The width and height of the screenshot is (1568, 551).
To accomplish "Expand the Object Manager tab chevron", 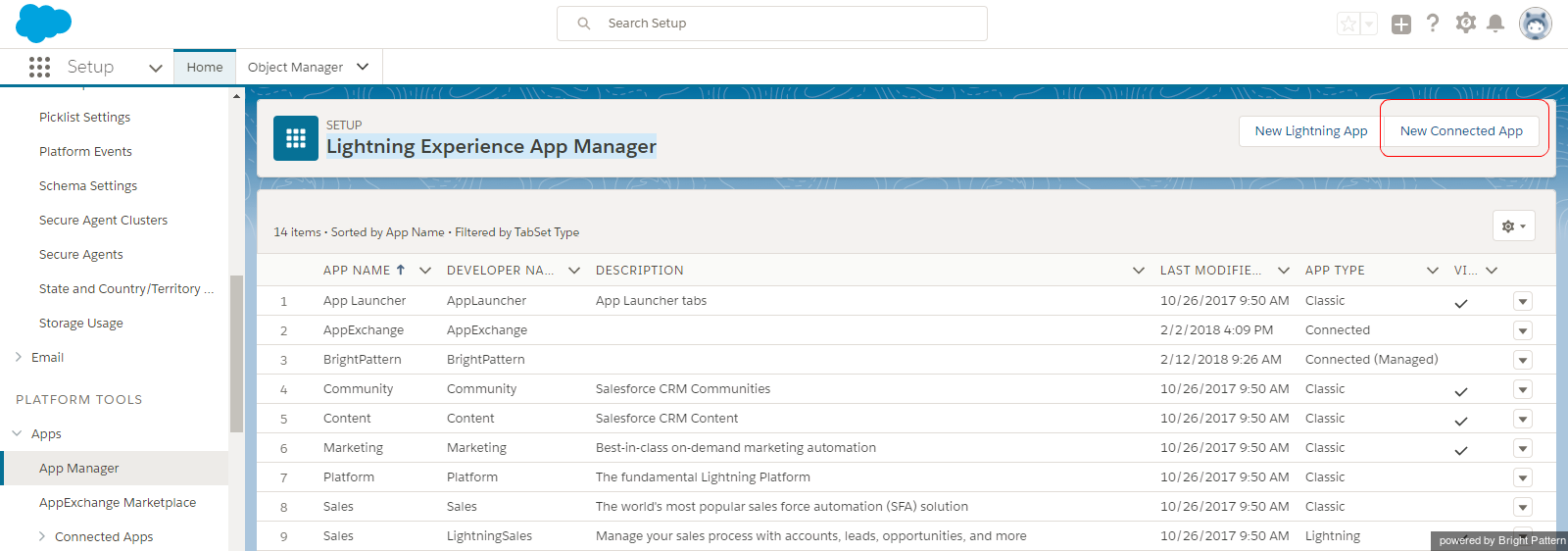I will pyautogui.click(x=363, y=67).
